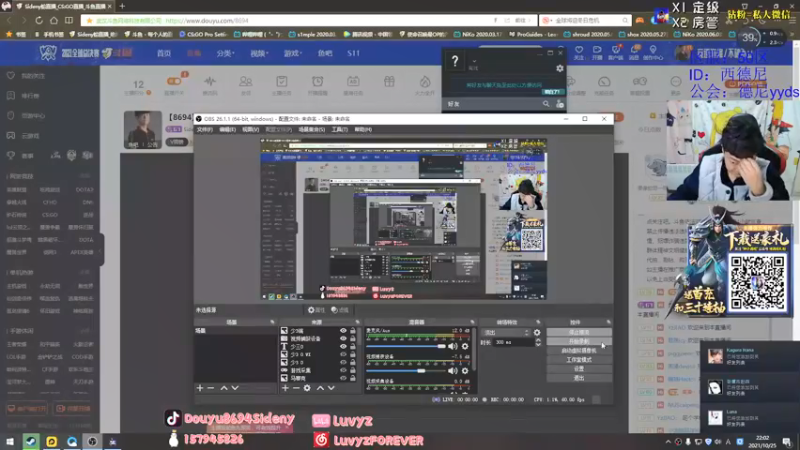This screenshot has height=450, width=800.
Task: Remove the selected scene in OBS
Action: tap(211, 388)
